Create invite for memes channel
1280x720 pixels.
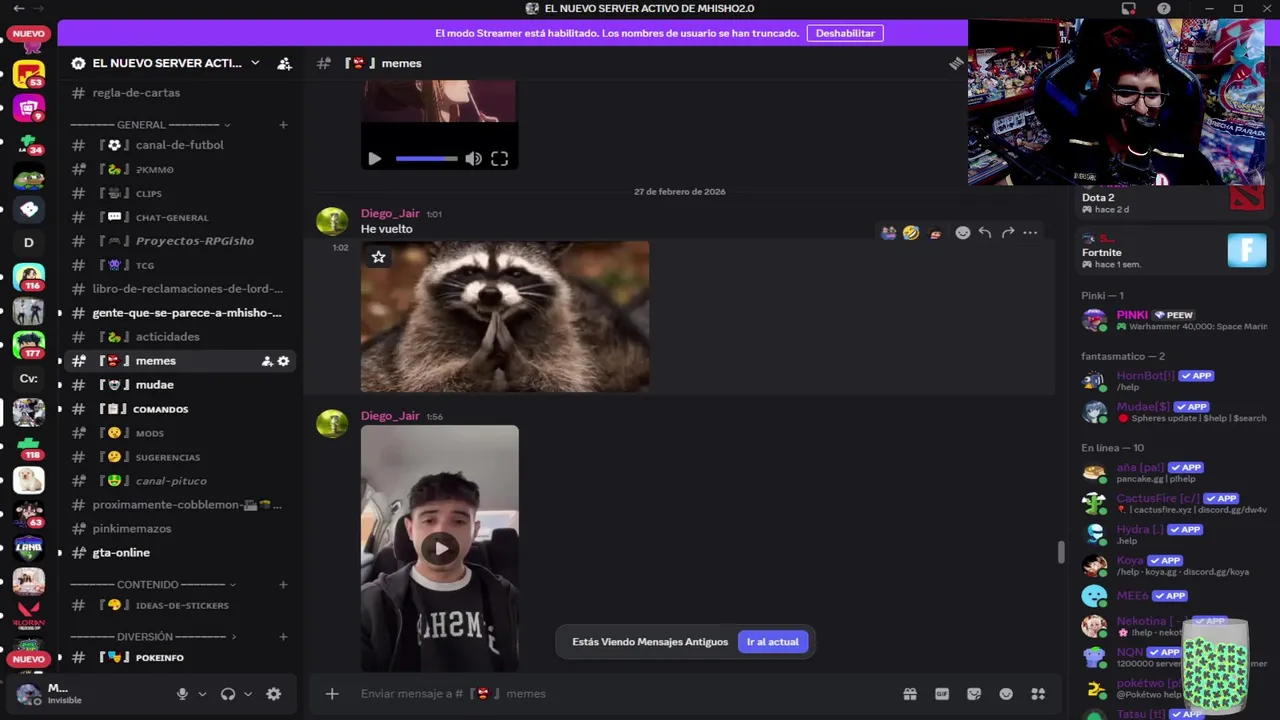click(x=267, y=361)
